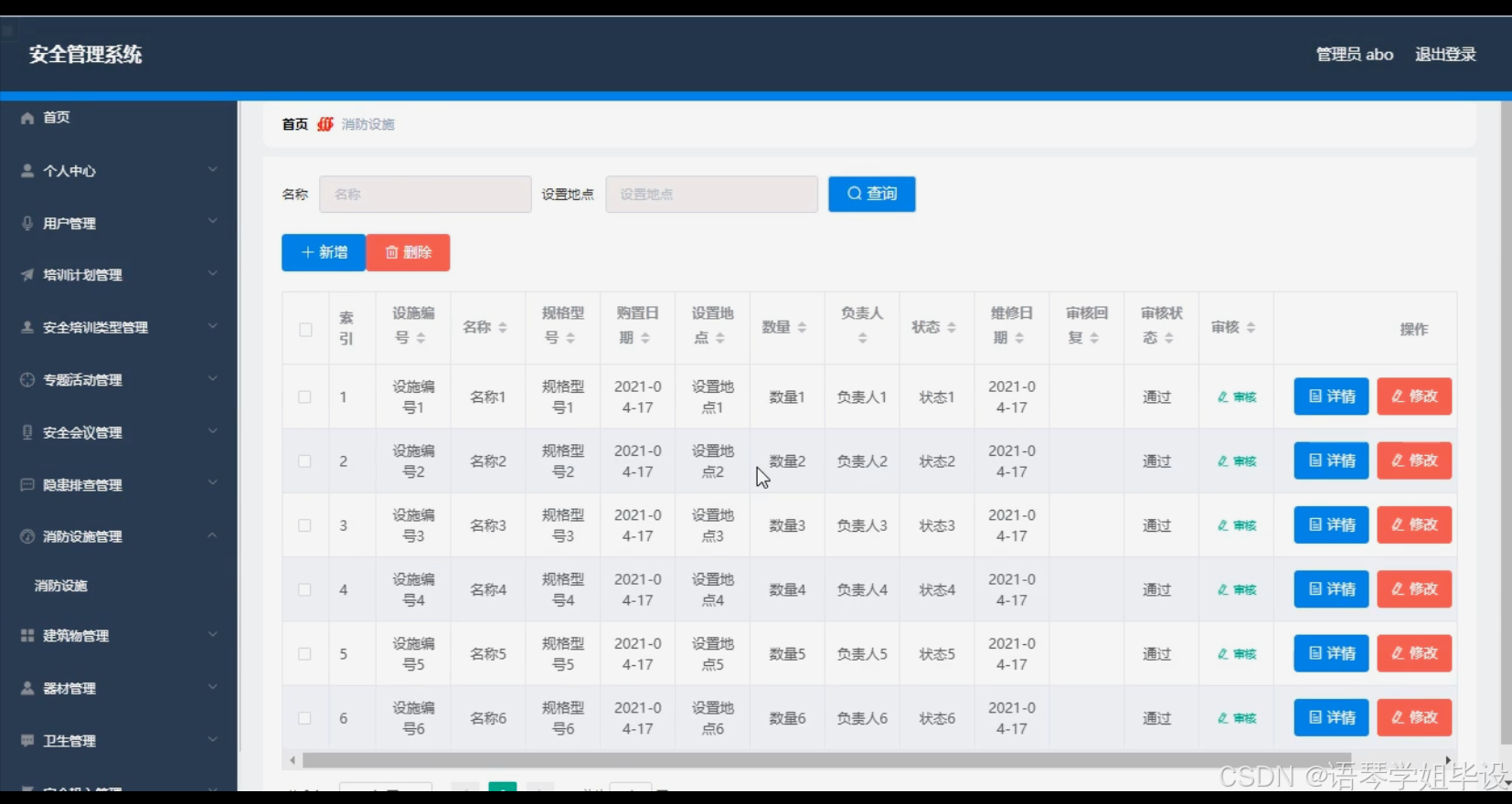This screenshot has width=1512, height=804.
Task: Click 首页 in the breadcrumb
Action: [x=295, y=124]
